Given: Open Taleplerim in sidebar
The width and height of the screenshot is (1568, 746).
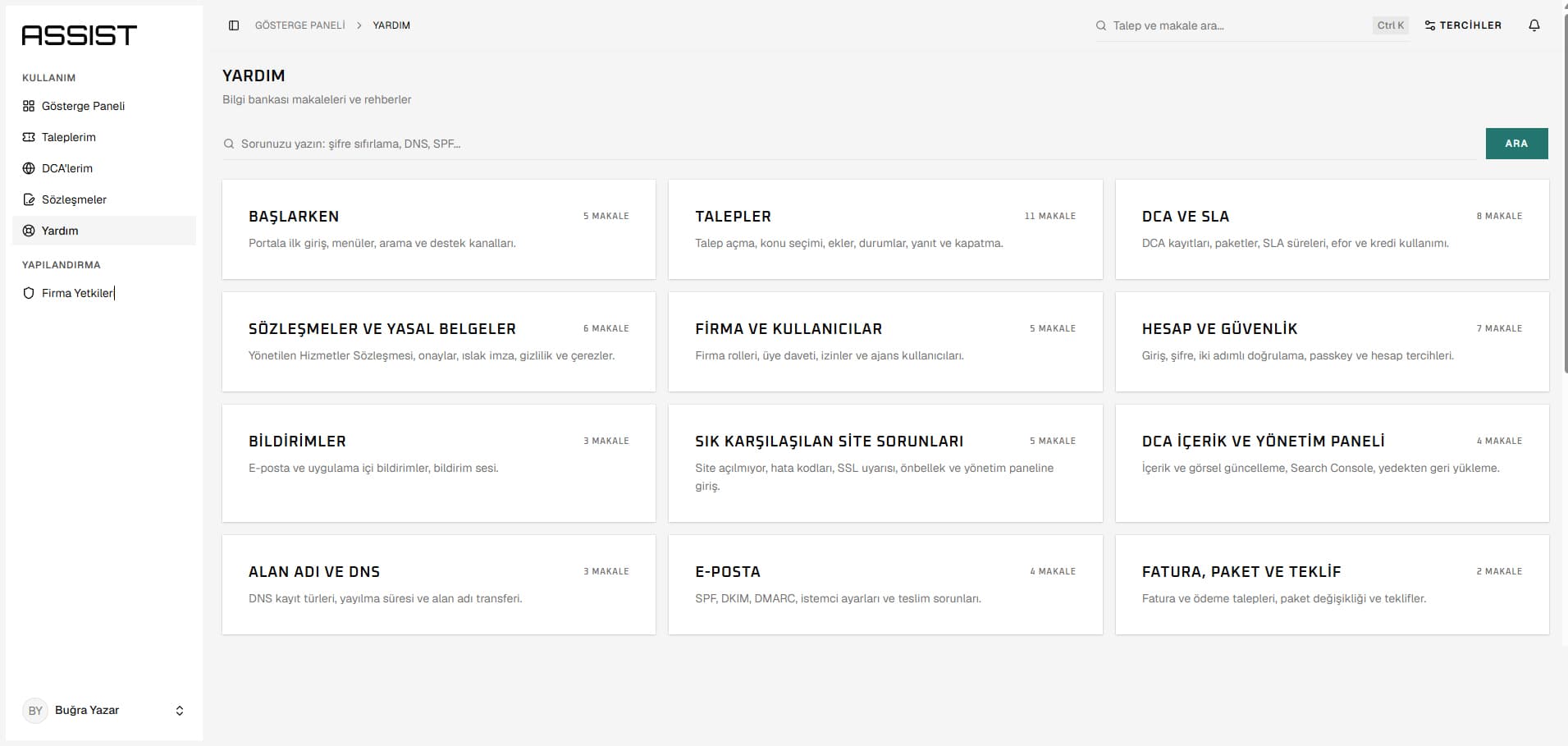Looking at the screenshot, I should 104,137.
